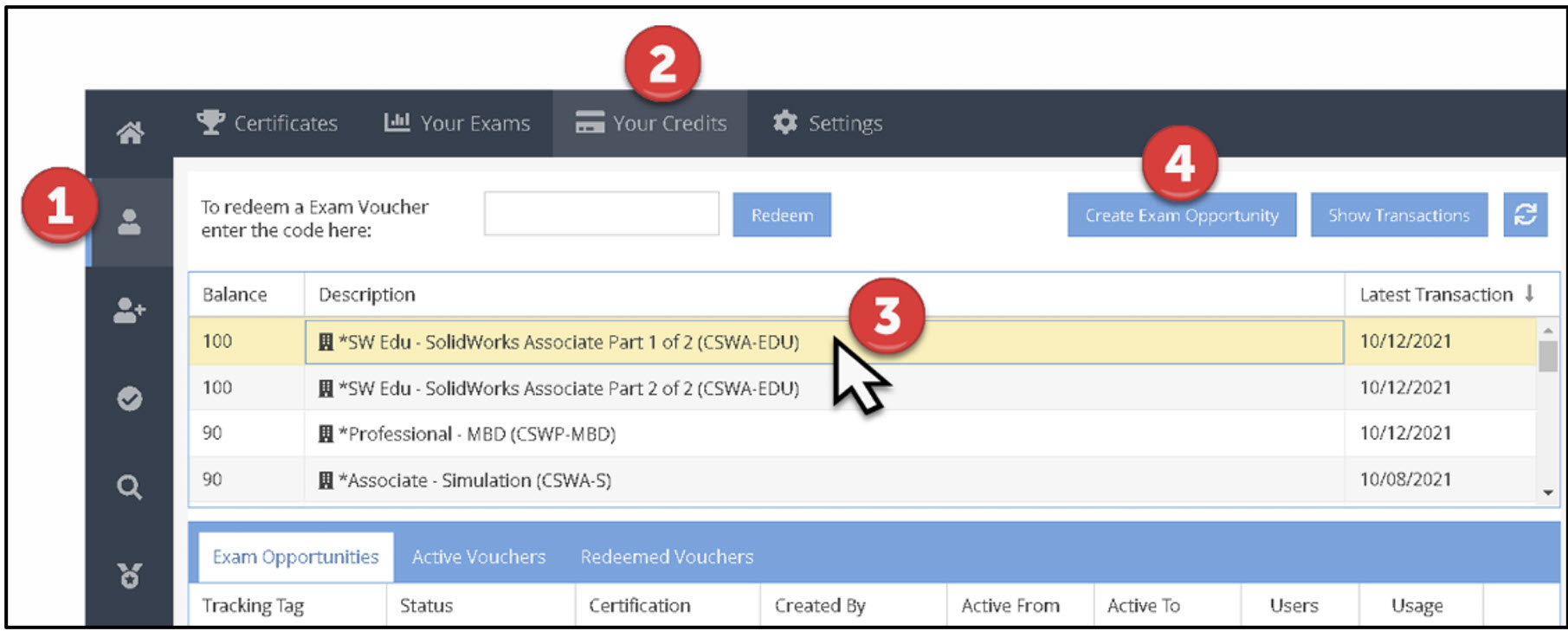Switch to Your Exams tab
This screenshot has width=1568, height=631.
pyautogui.click(x=457, y=123)
